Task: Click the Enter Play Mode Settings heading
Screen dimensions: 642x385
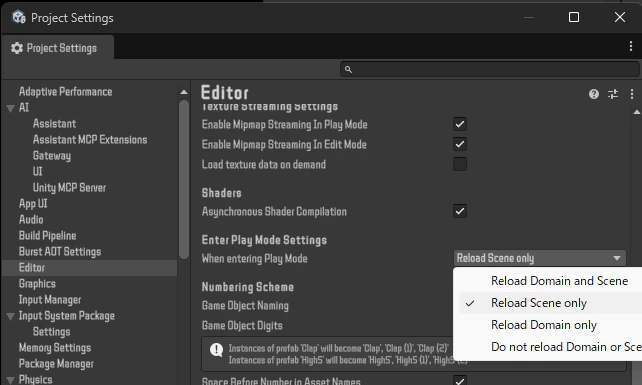Action: (264, 240)
